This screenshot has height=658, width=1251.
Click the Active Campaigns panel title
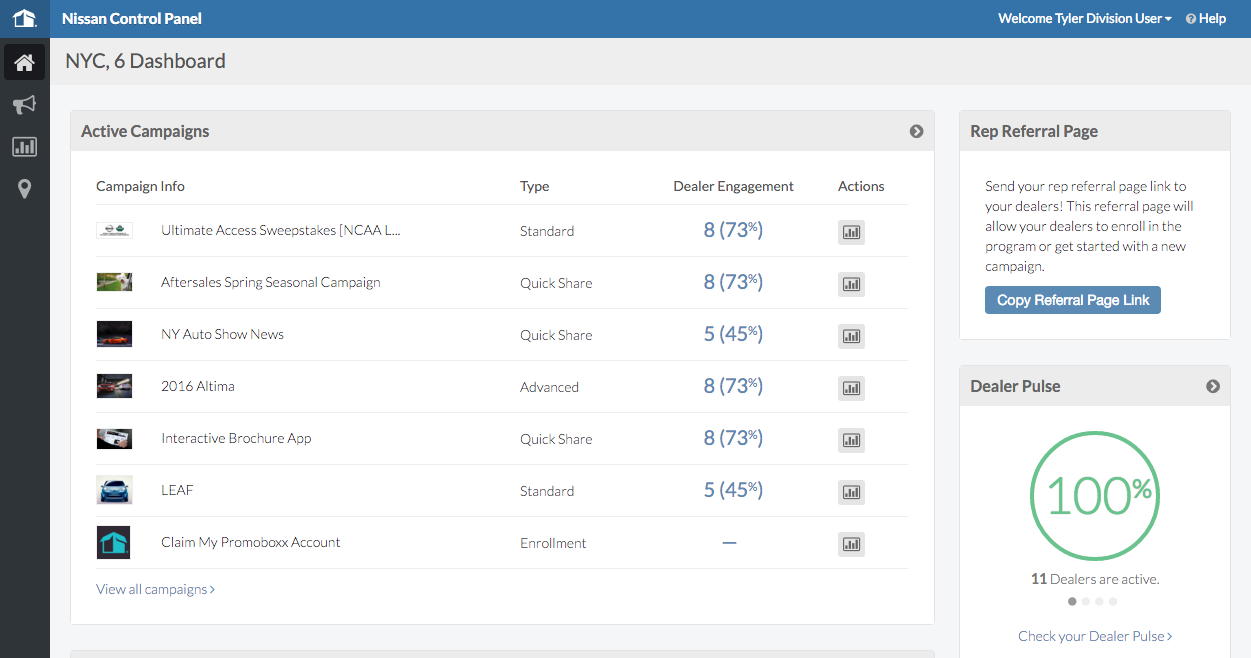coord(145,131)
